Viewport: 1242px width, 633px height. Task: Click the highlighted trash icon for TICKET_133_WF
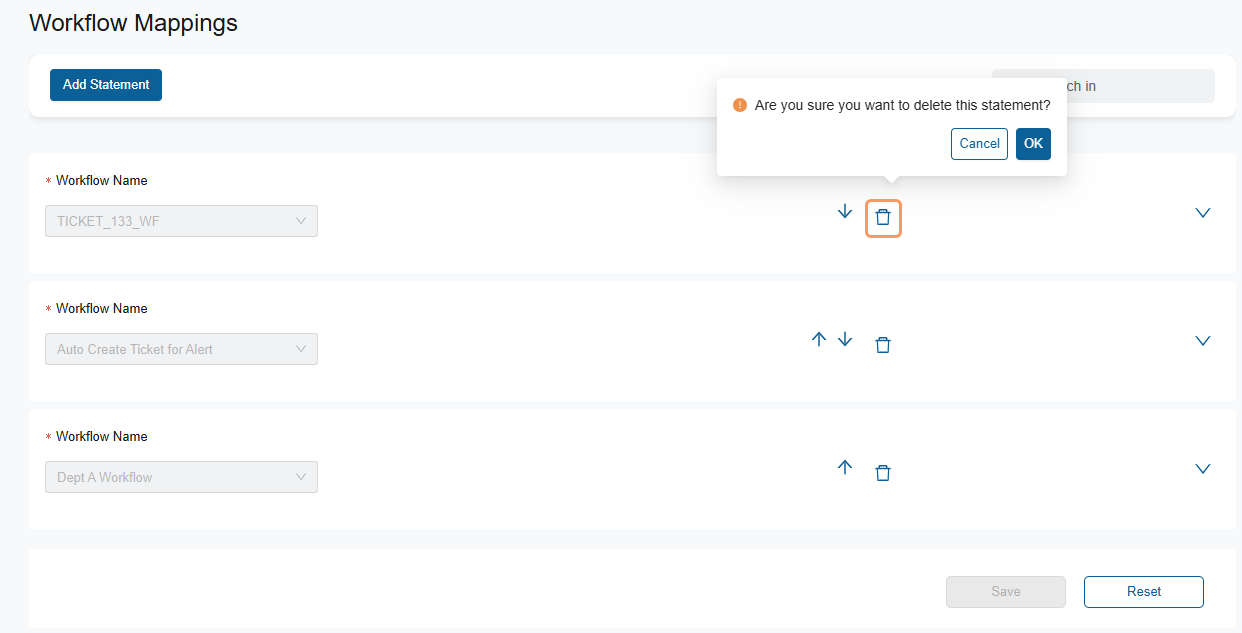(x=883, y=218)
